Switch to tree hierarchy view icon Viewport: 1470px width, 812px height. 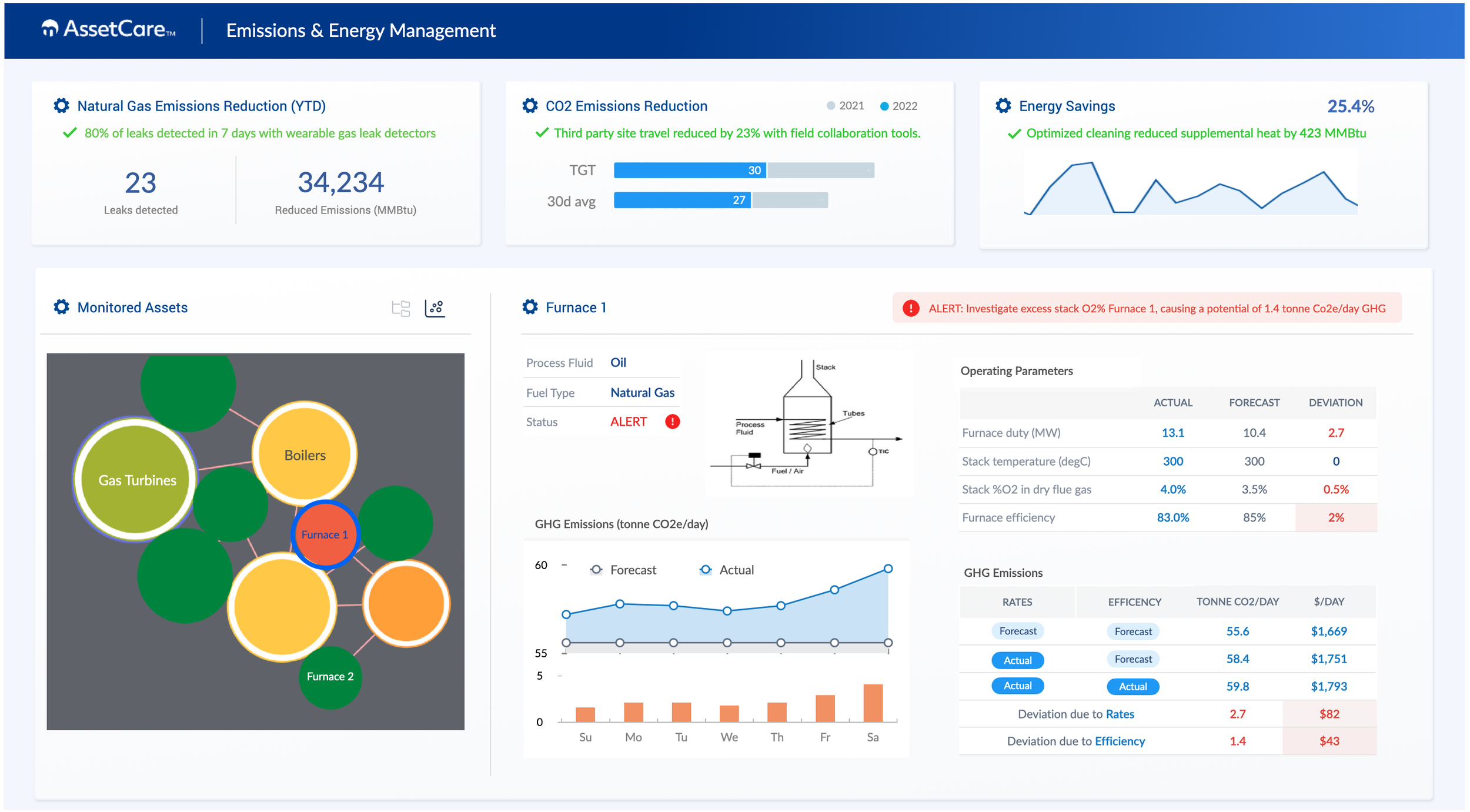(x=400, y=308)
